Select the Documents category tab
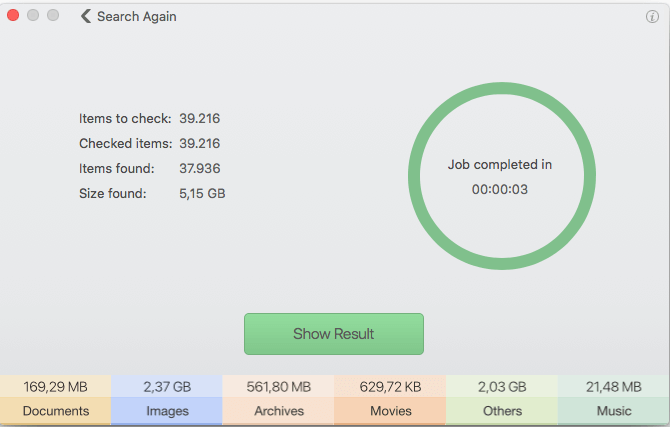 coord(56,411)
